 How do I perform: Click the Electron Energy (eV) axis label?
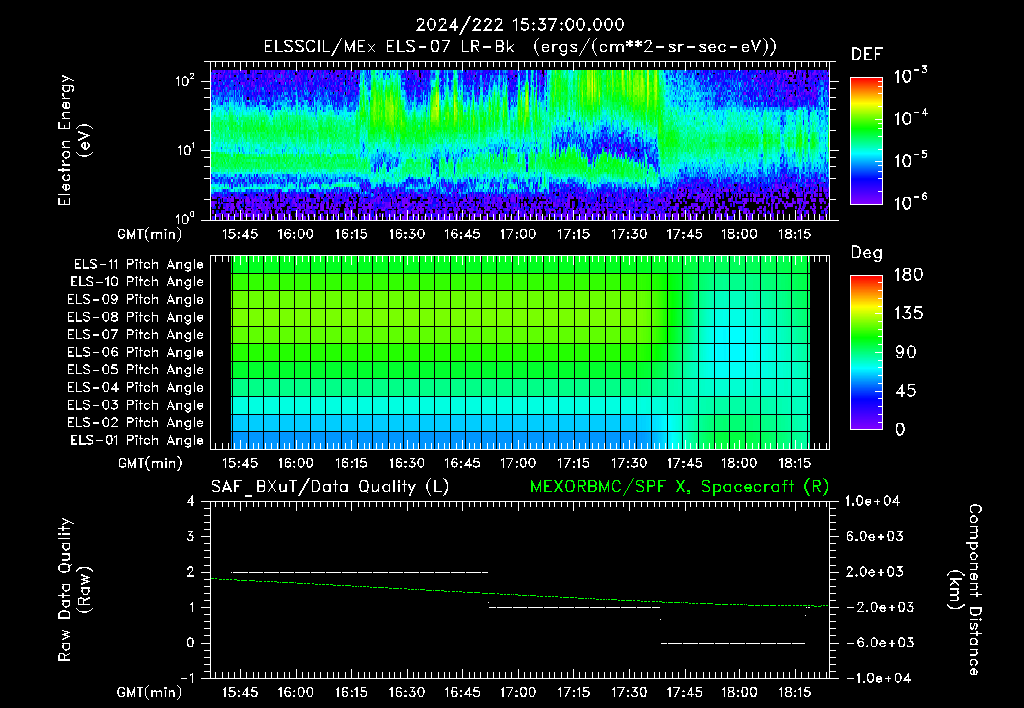point(74,140)
